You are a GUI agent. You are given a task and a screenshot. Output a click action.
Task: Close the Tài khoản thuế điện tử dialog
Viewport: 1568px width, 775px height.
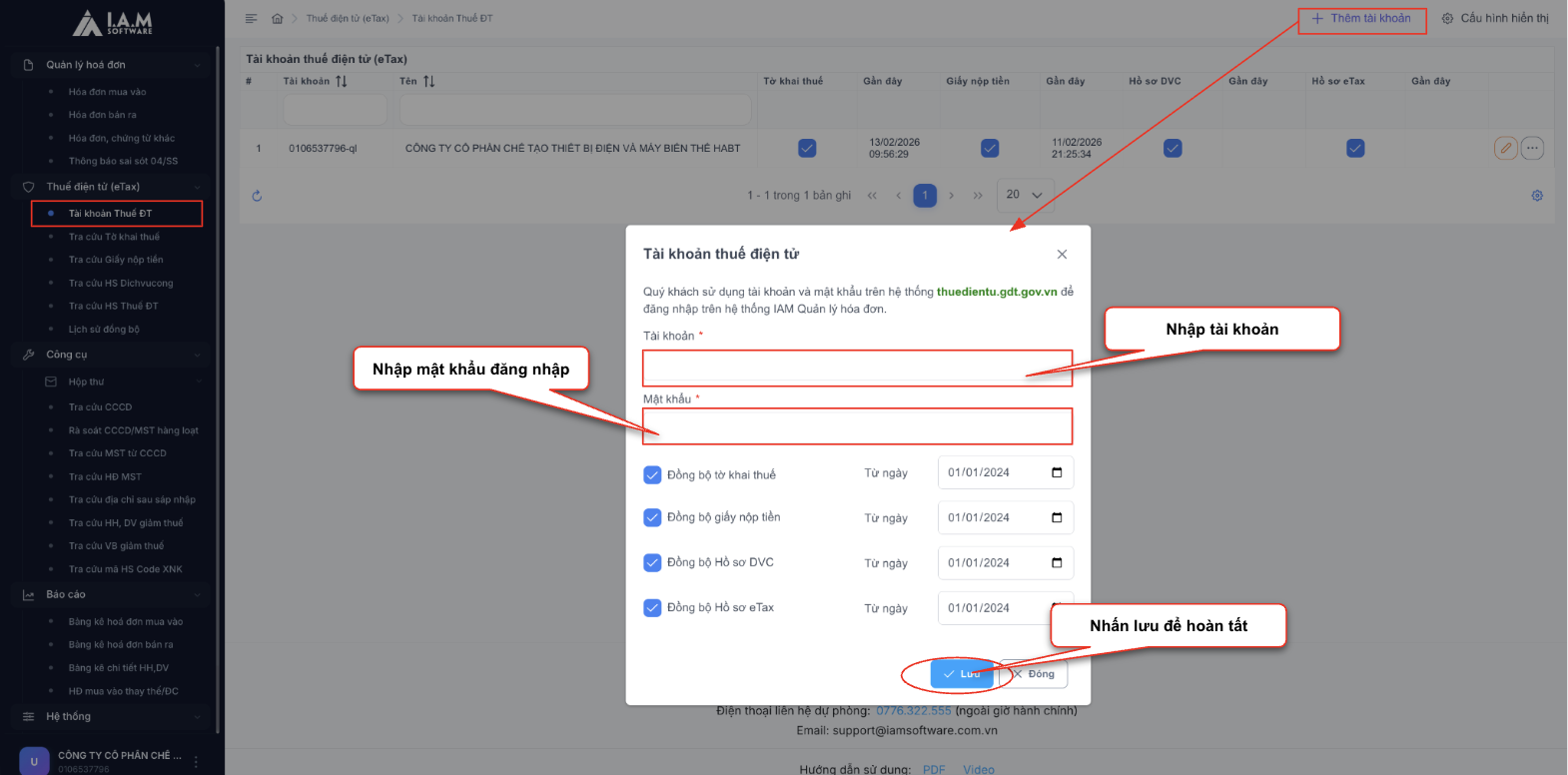pyautogui.click(x=1062, y=255)
